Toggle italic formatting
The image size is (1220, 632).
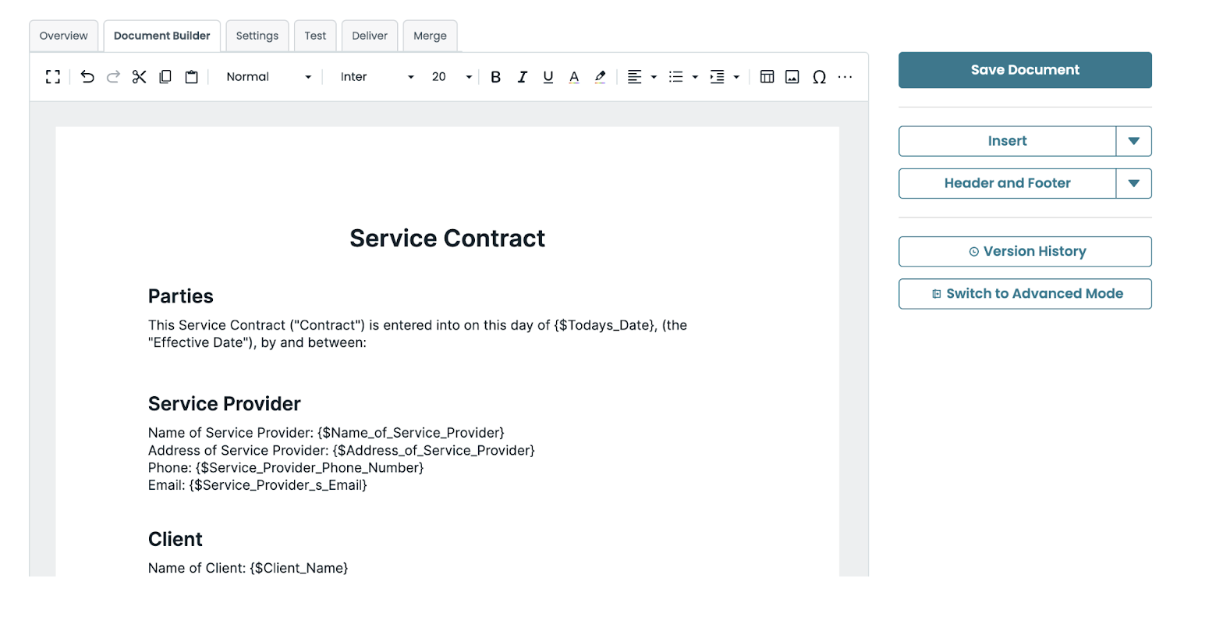pyautogui.click(x=522, y=75)
